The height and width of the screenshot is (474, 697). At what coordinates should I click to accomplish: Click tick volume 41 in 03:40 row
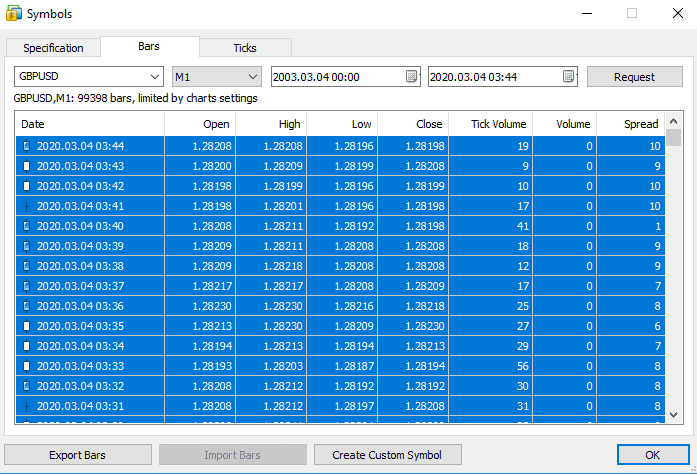(x=523, y=226)
